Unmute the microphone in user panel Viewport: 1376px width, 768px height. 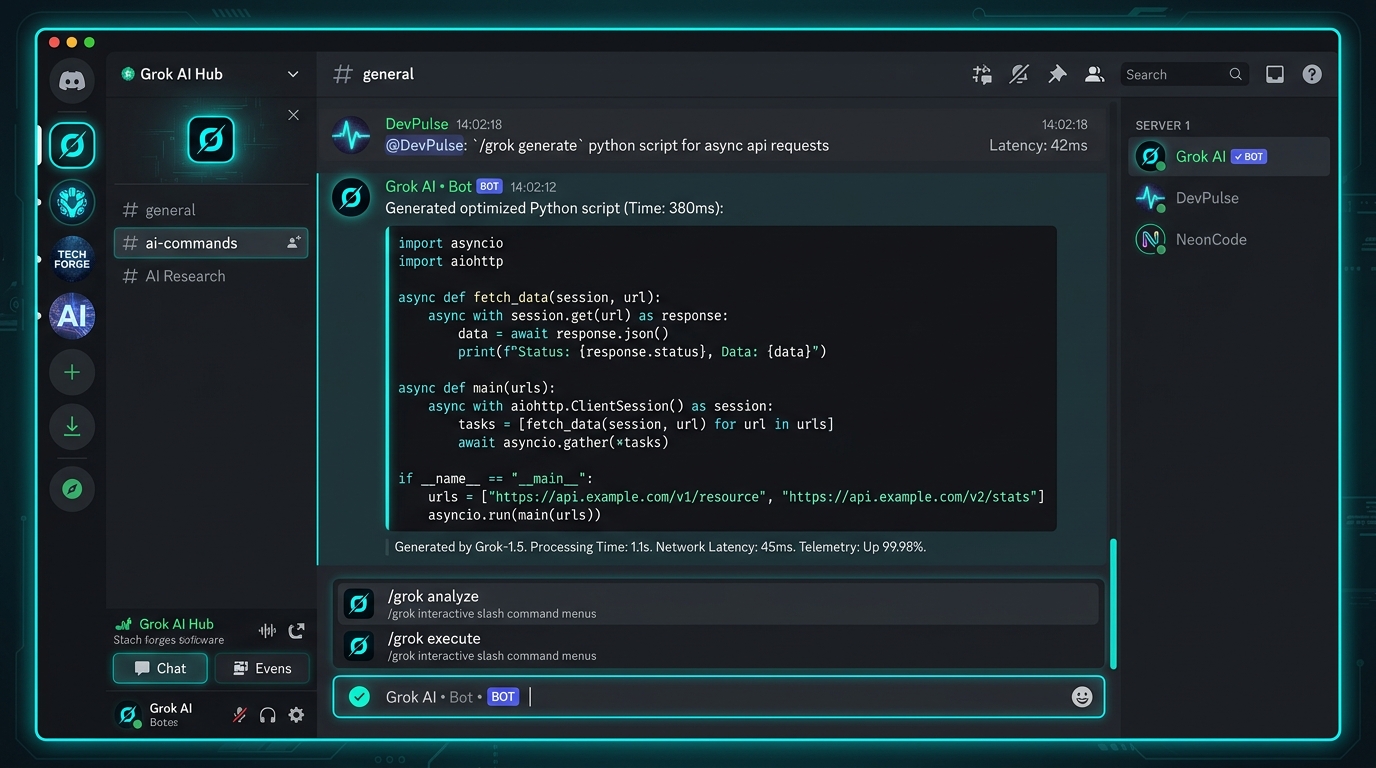point(239,715)
